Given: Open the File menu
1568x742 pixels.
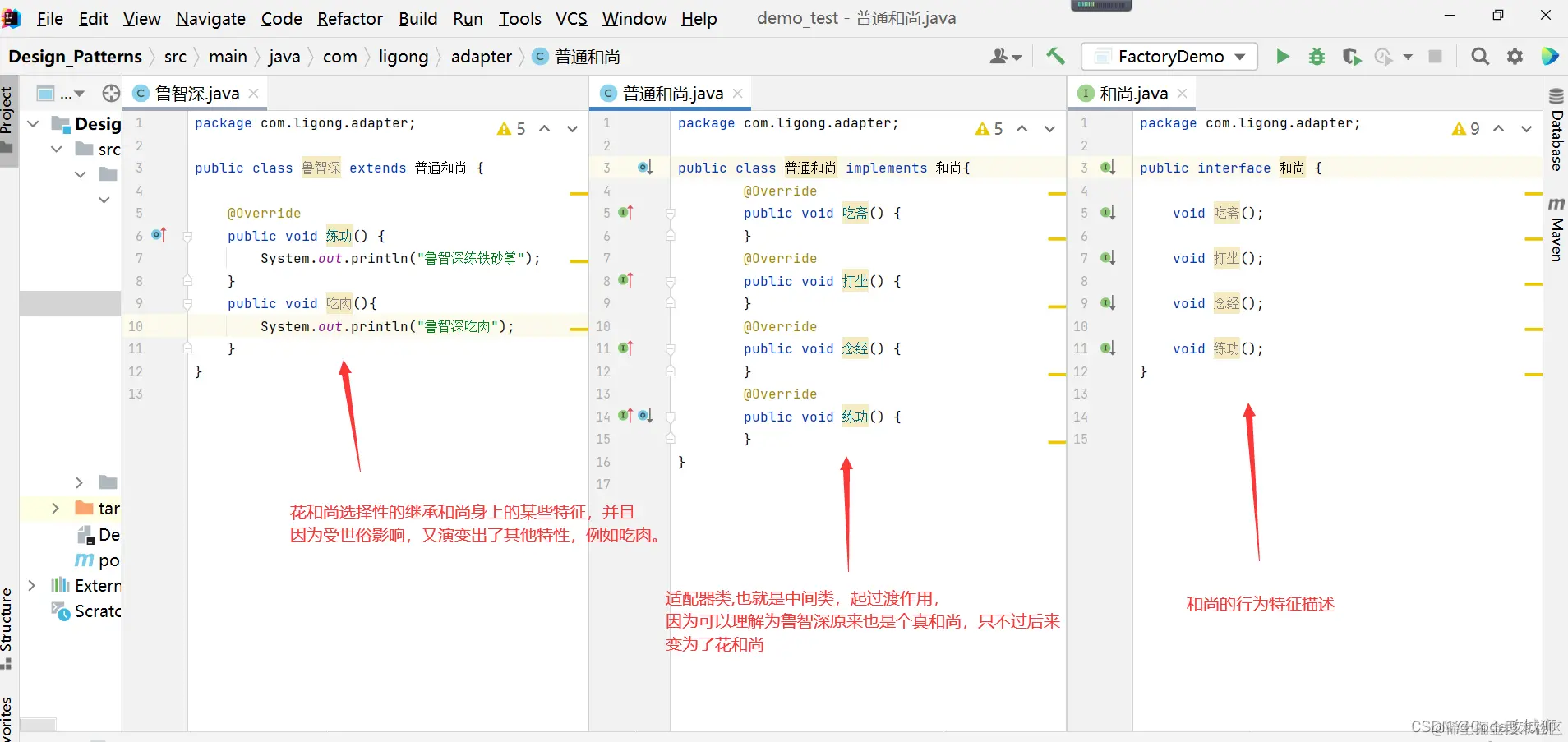Looking at the screenshot, I should coord(50,18).
